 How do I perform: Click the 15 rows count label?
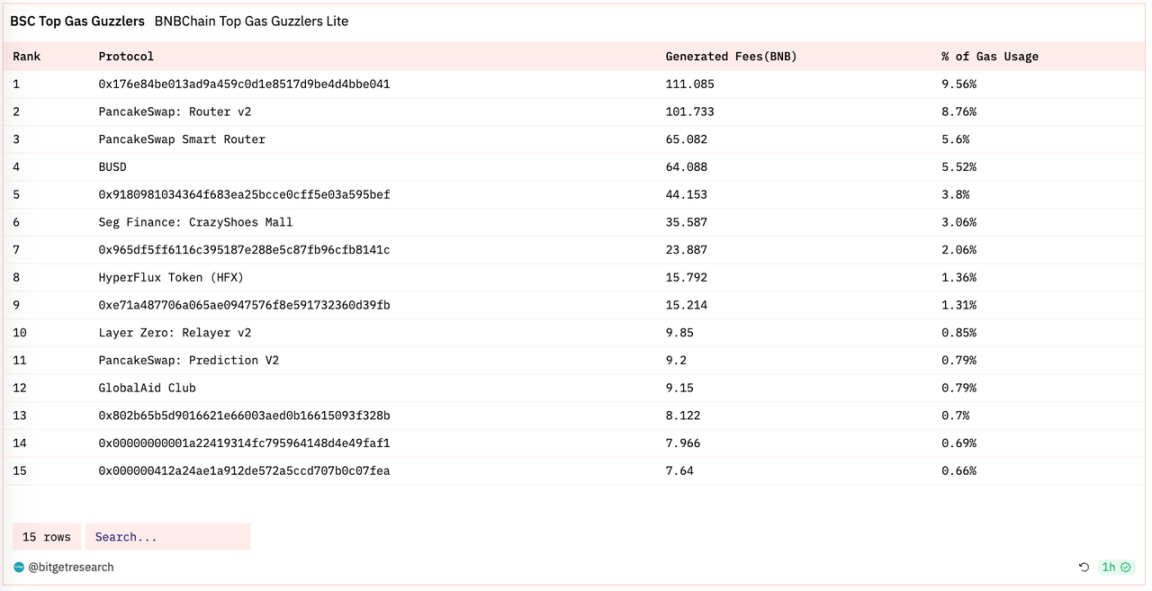(46, 537)
